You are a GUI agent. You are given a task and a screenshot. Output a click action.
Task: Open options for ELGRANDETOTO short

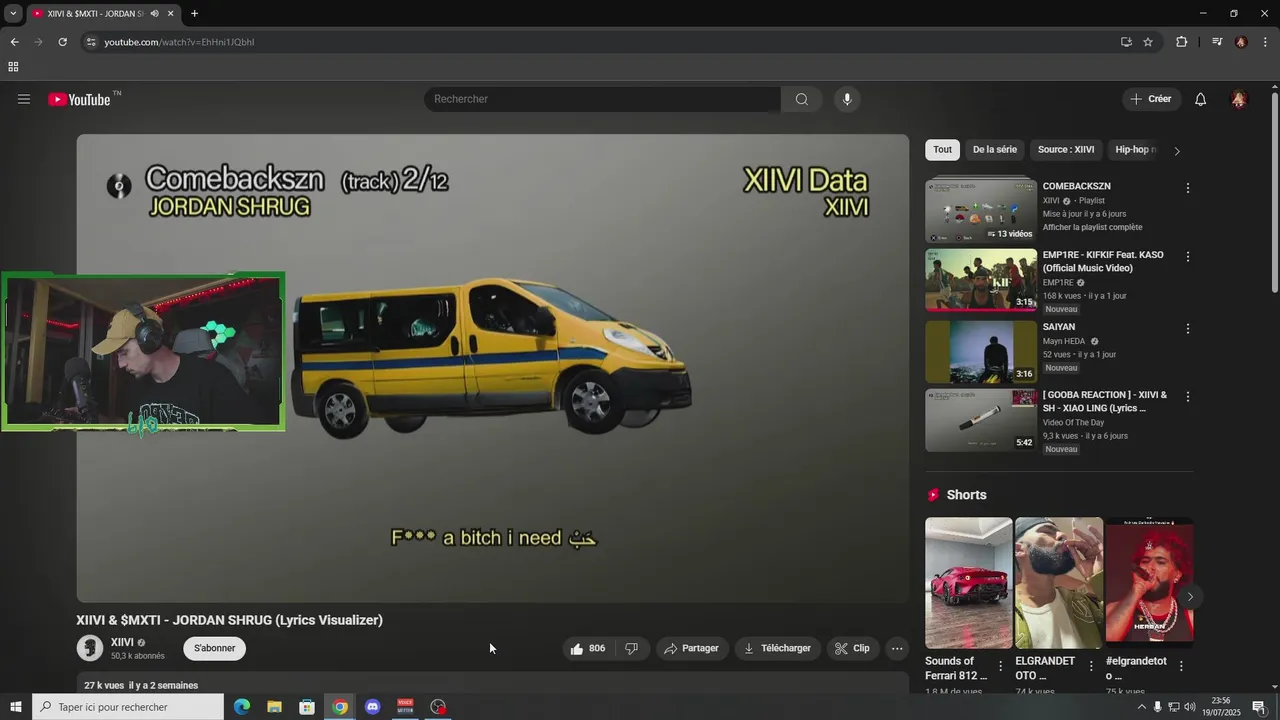[x=1091, y=666]
